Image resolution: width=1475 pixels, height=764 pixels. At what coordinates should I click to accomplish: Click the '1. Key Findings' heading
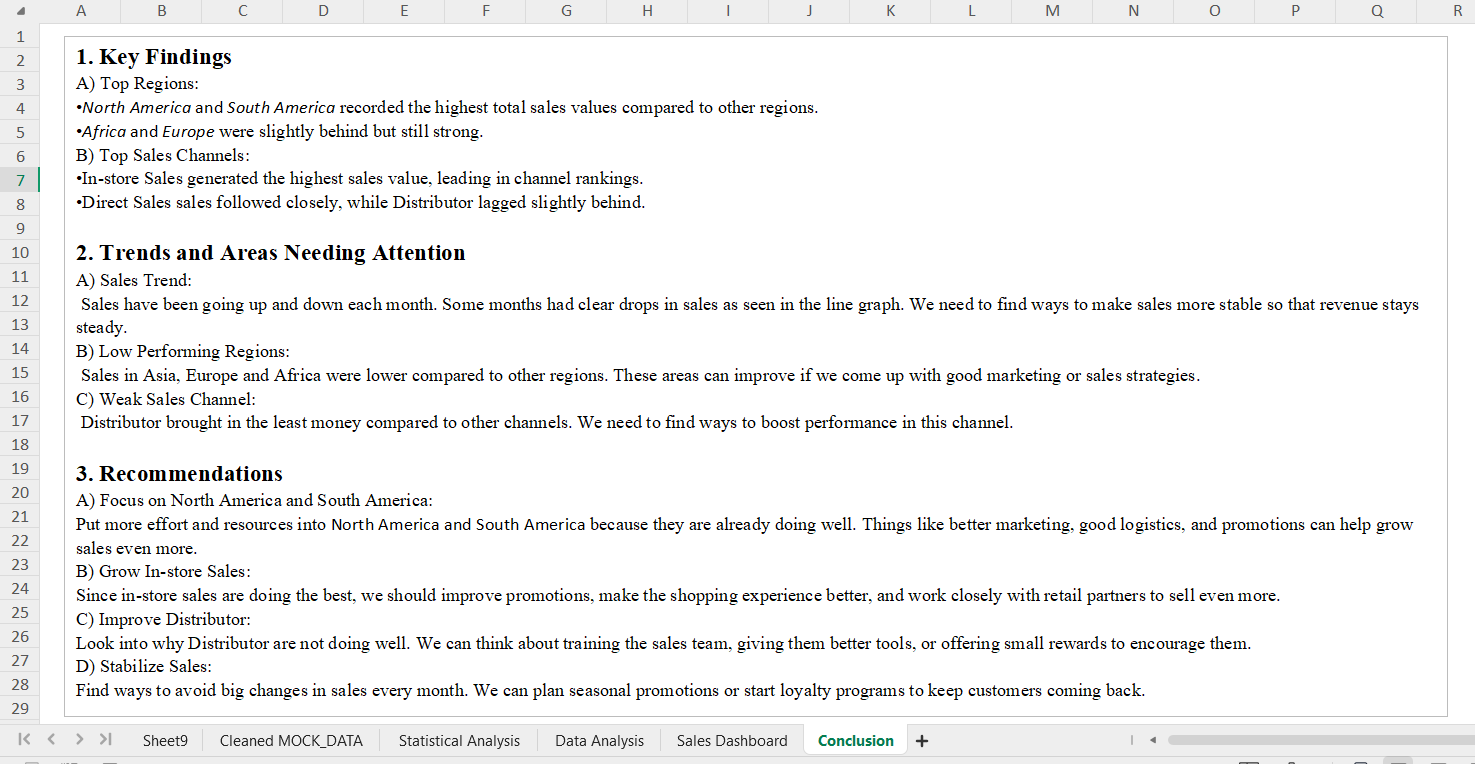154,57
